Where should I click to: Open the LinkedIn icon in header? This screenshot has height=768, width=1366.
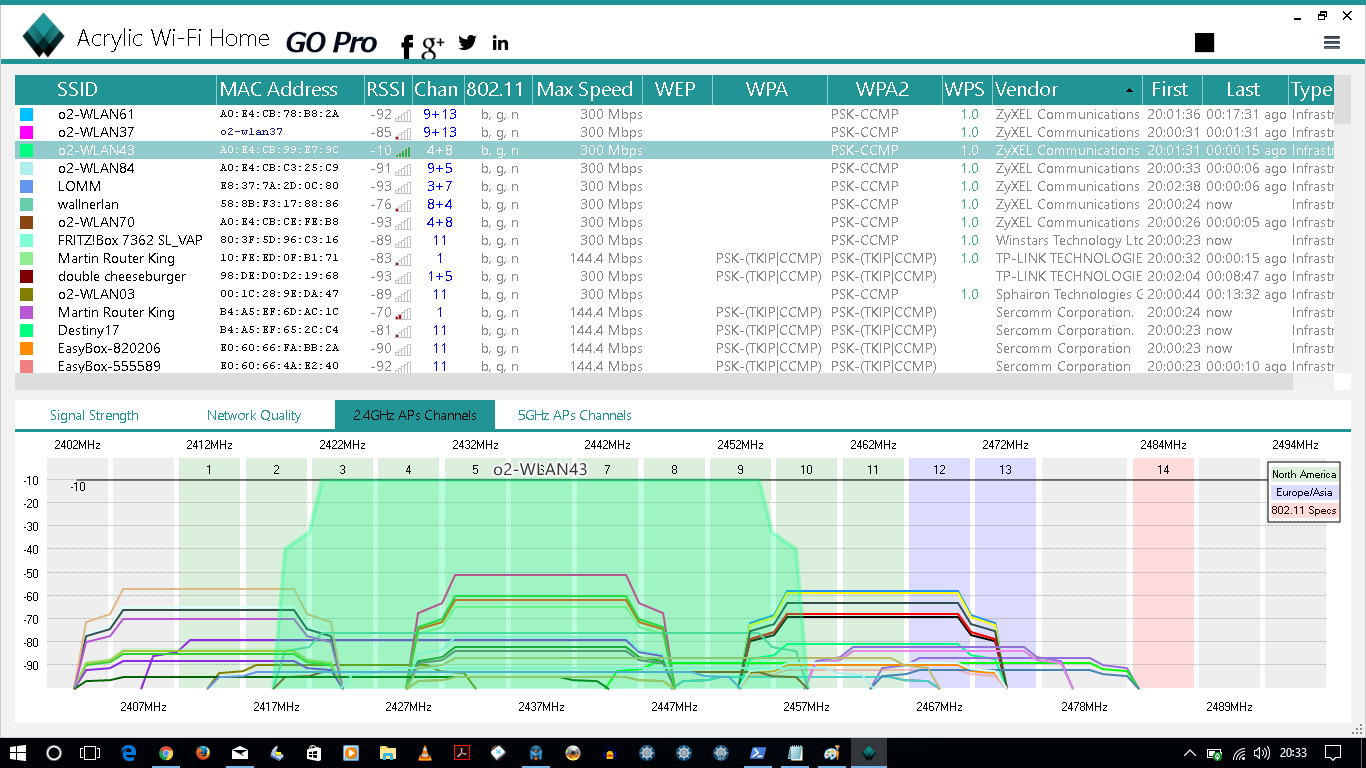(x=500, y=42)
